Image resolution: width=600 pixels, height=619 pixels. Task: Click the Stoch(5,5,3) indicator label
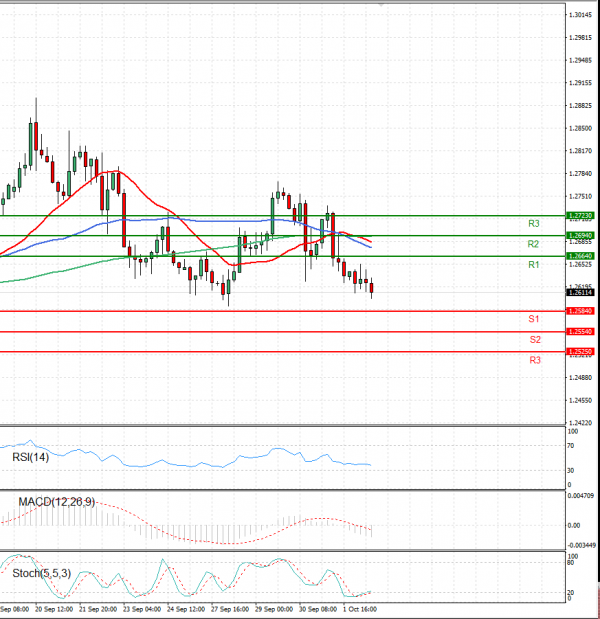41,573
